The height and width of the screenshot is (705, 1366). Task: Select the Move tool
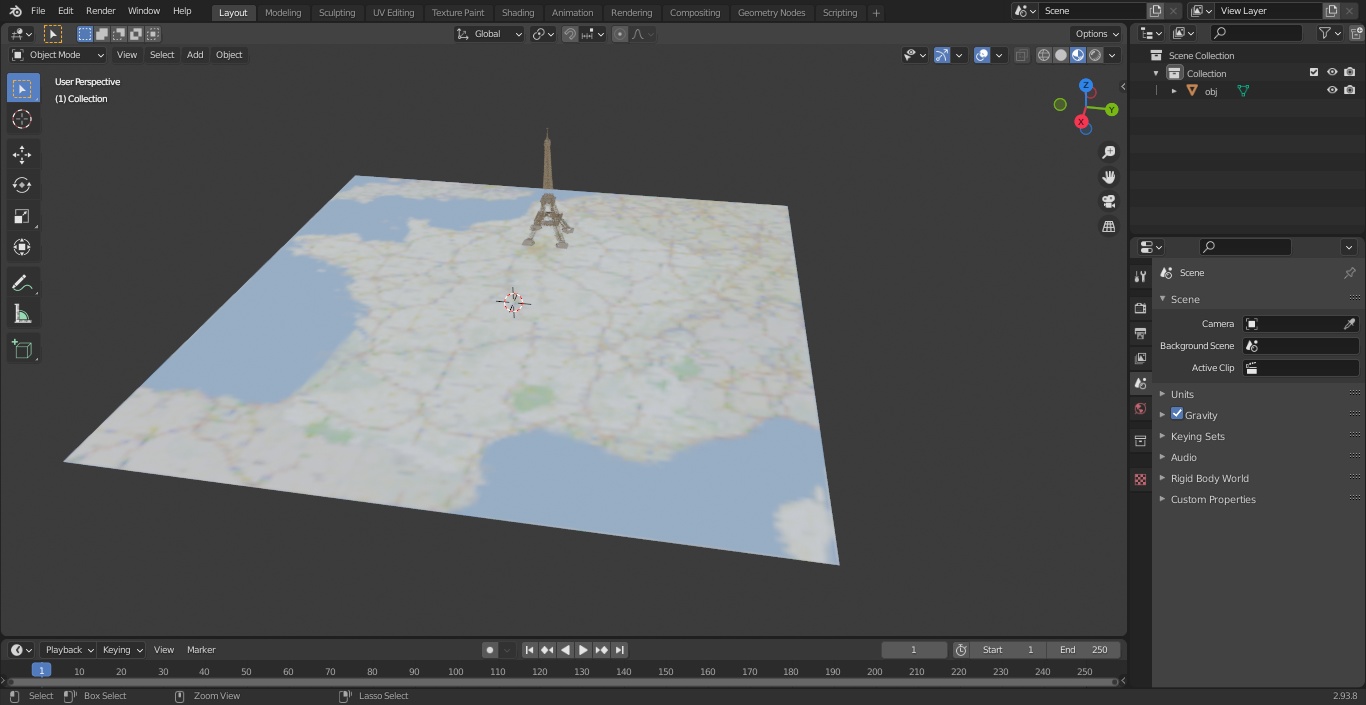tap(22, 155)
